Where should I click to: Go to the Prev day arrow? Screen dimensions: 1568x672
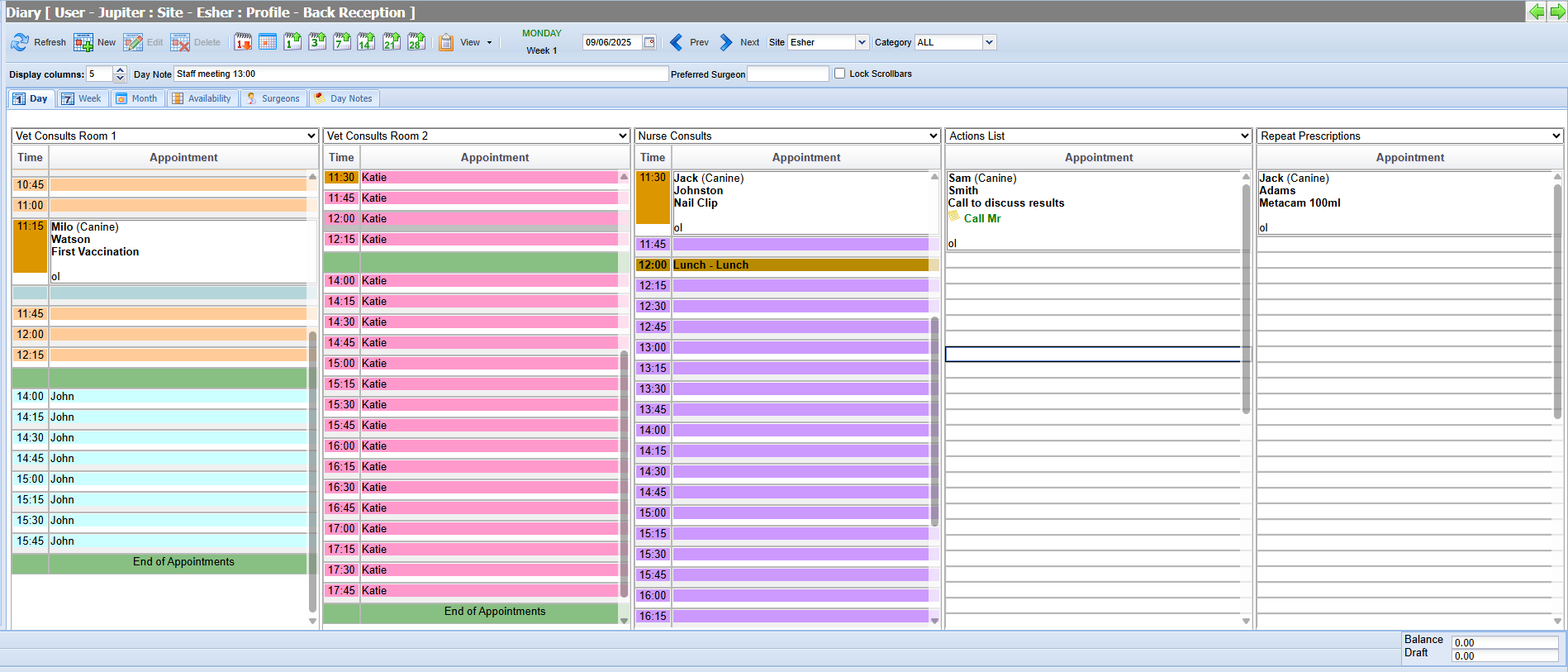point(677,42)
